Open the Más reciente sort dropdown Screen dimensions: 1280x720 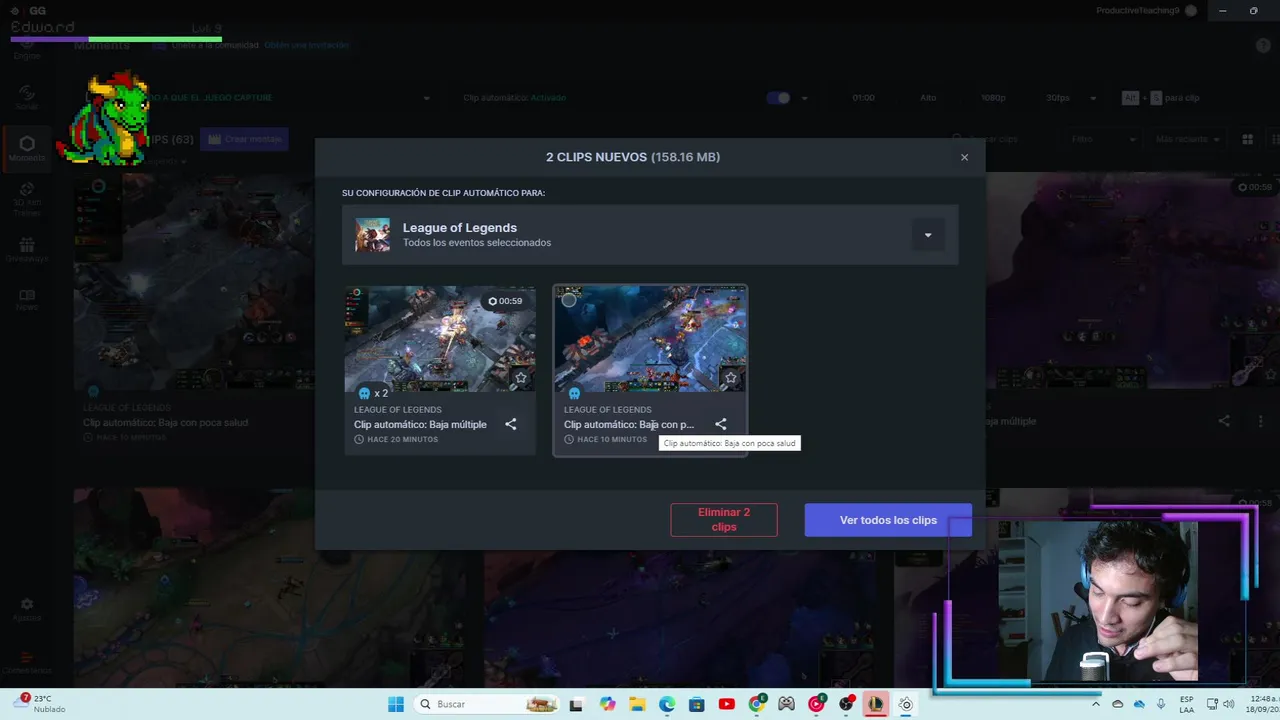pos(1189,139)
